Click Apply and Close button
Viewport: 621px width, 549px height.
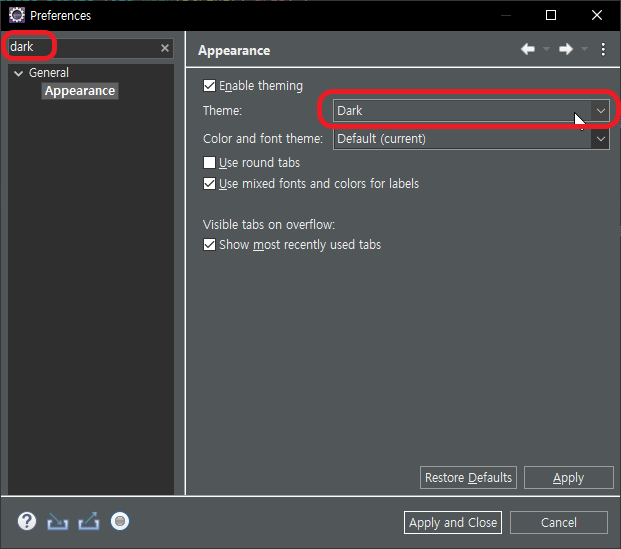(453, 522)
